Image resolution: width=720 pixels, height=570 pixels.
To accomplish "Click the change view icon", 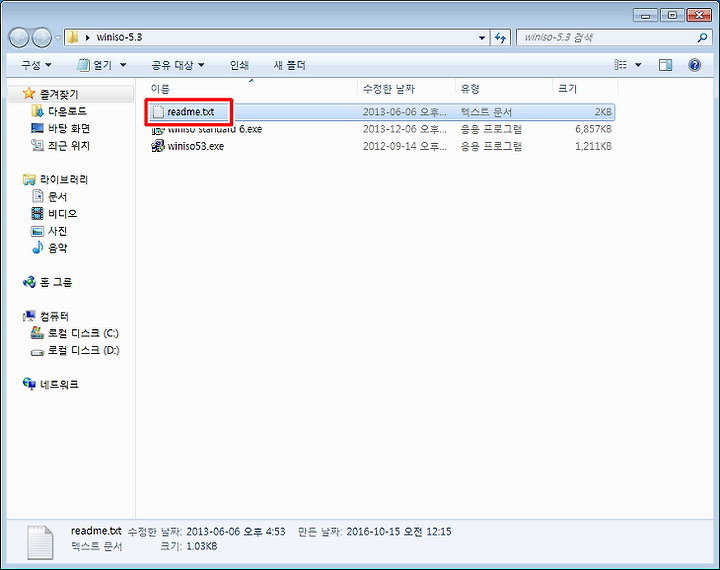I will click(621, 65).
